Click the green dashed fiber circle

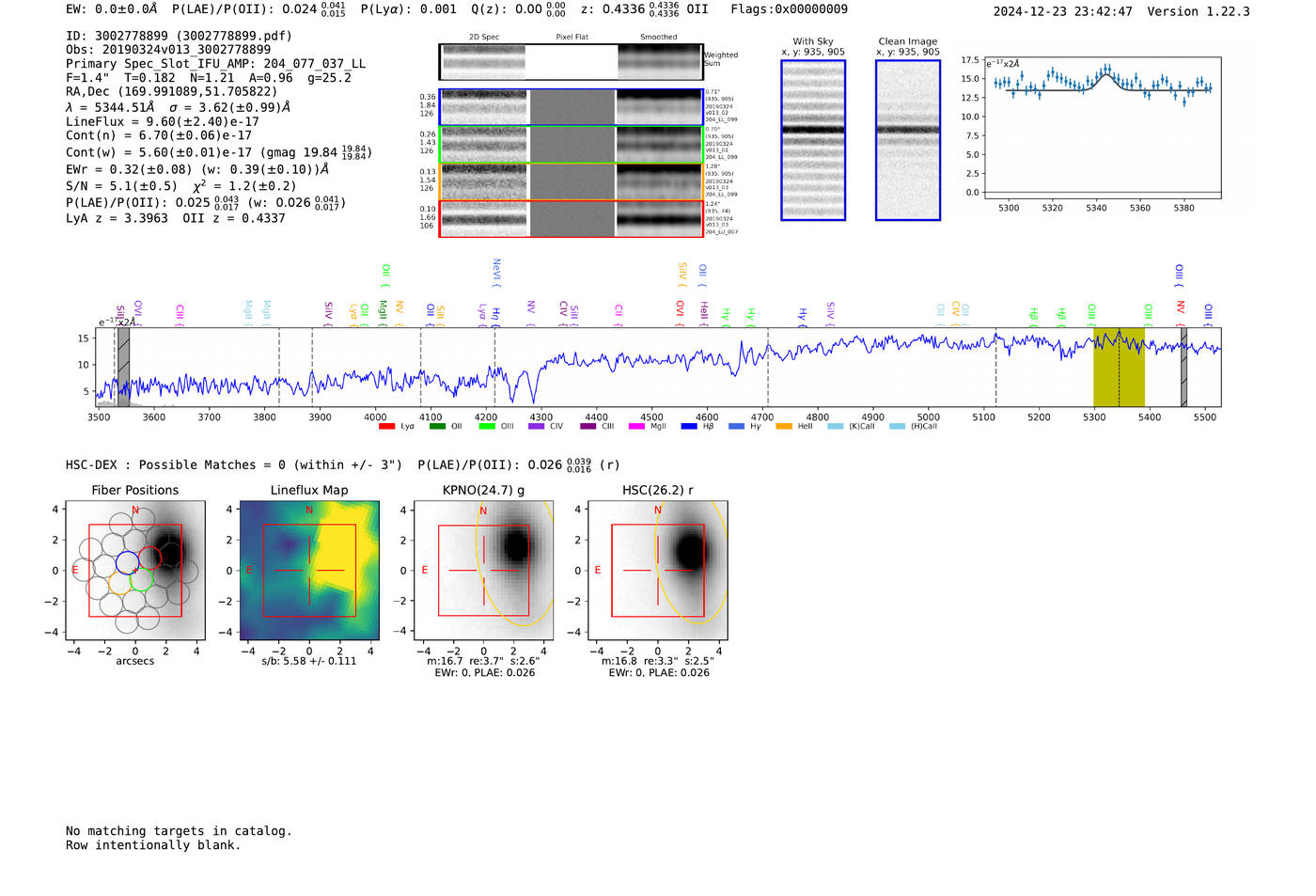(x=142, y=578)
